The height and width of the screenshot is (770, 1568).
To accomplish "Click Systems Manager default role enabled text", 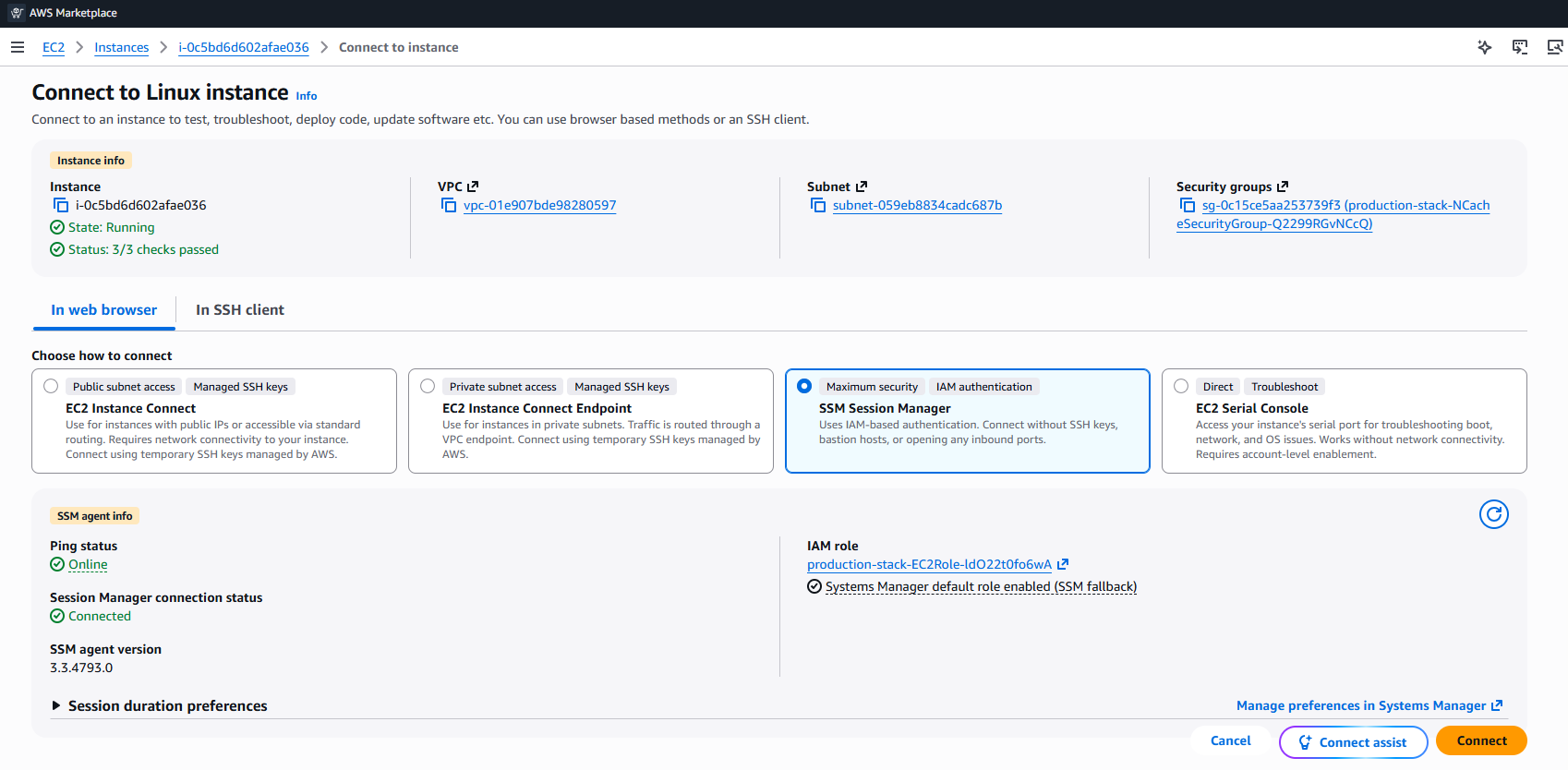I will point(981,586).
